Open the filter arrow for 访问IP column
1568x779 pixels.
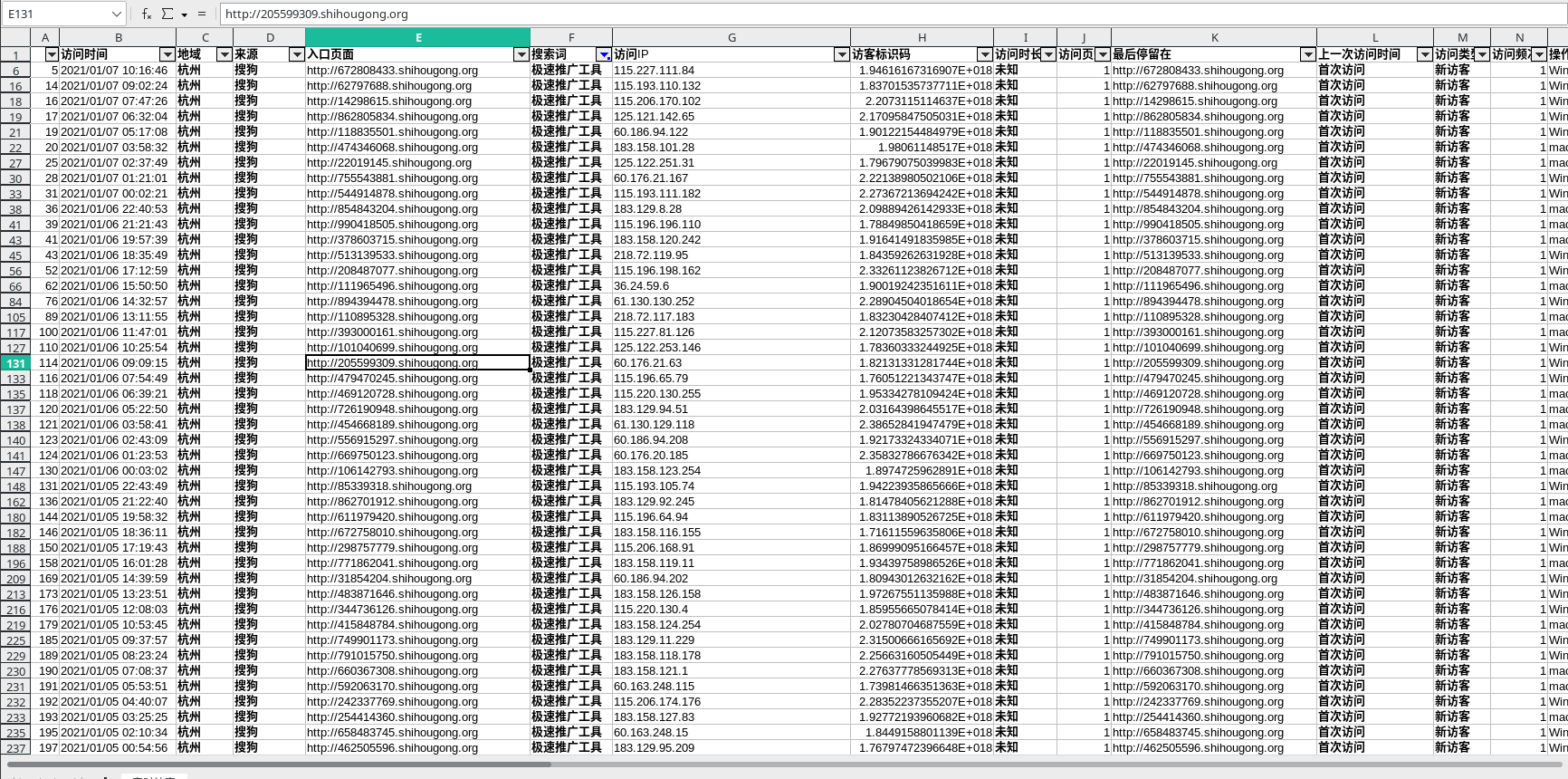coord(841,54)
